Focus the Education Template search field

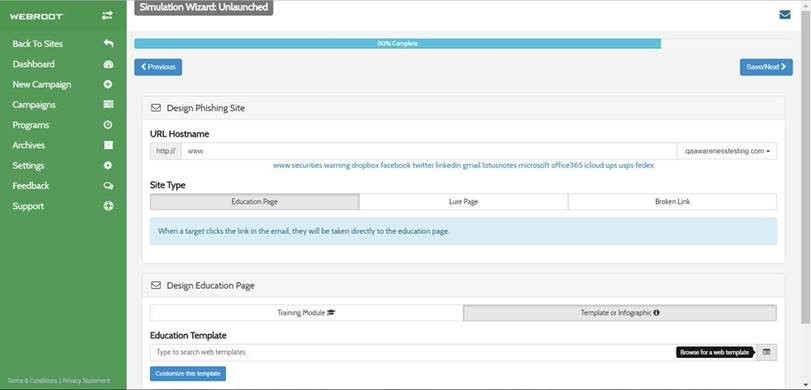453,352
